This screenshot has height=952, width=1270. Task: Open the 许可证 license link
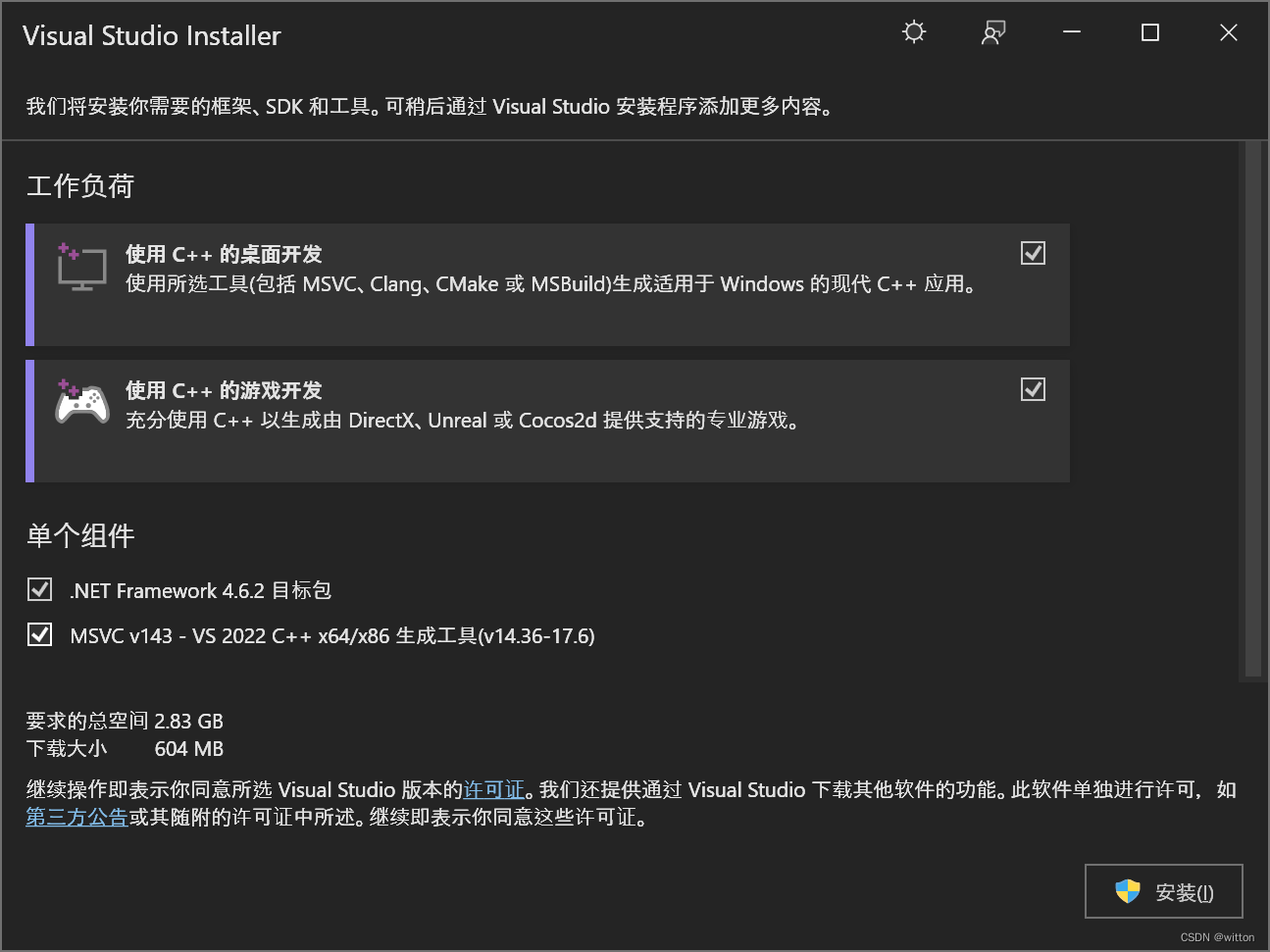[x=493, y=790]
